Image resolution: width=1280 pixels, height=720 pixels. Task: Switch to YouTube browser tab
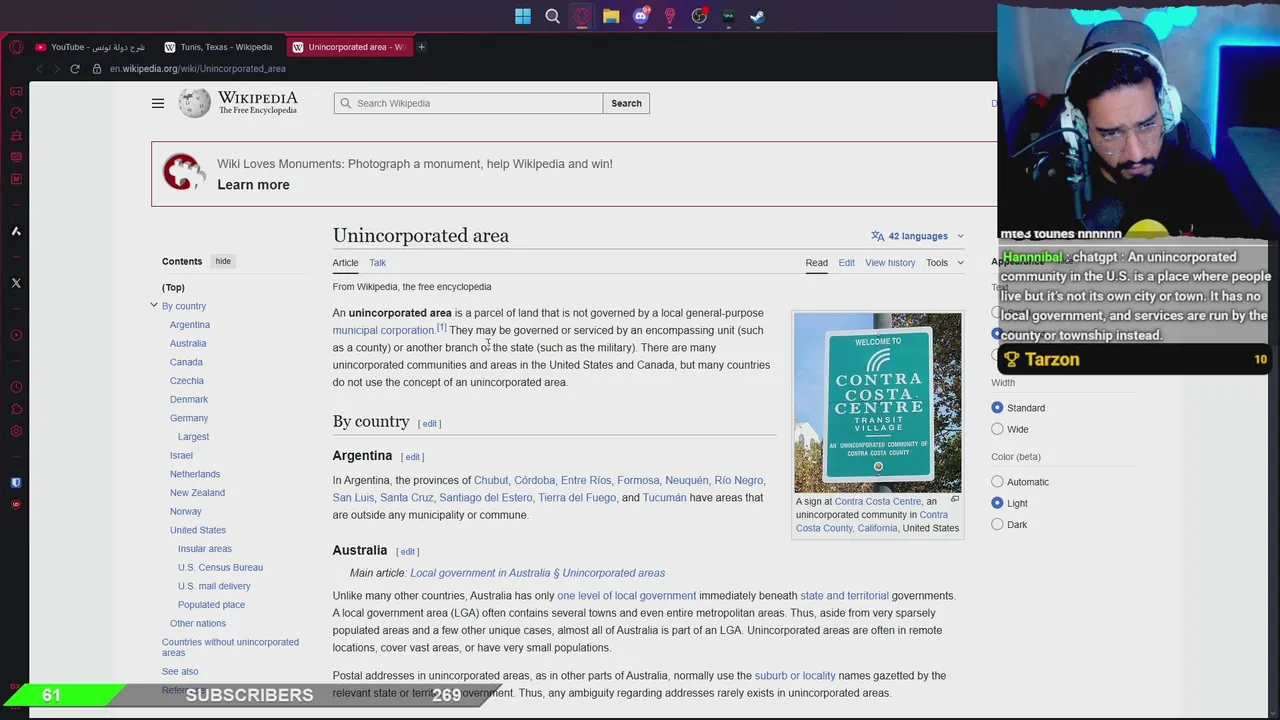coord(92,47)
